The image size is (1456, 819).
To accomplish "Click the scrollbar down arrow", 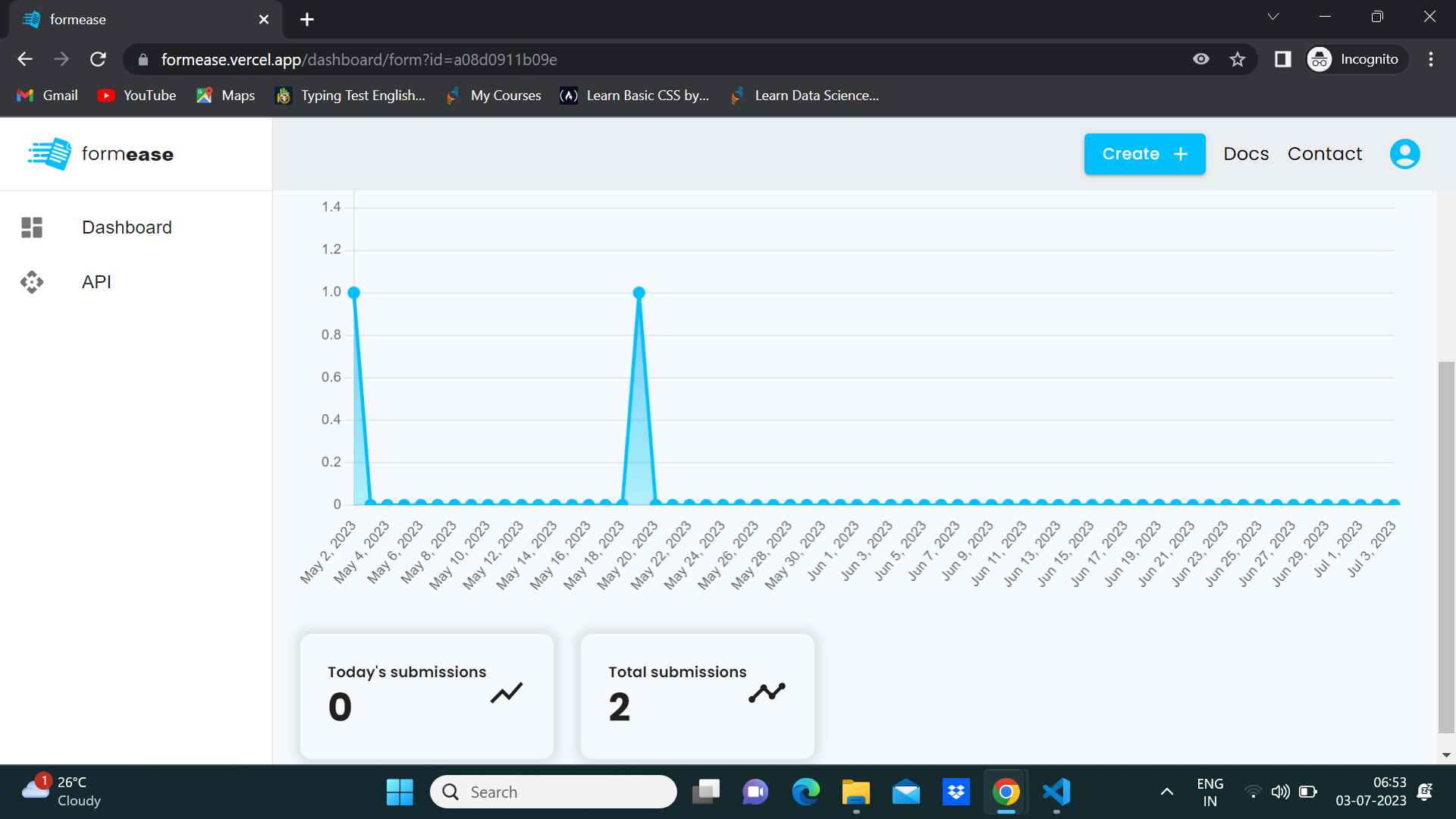I will 1446,755.
